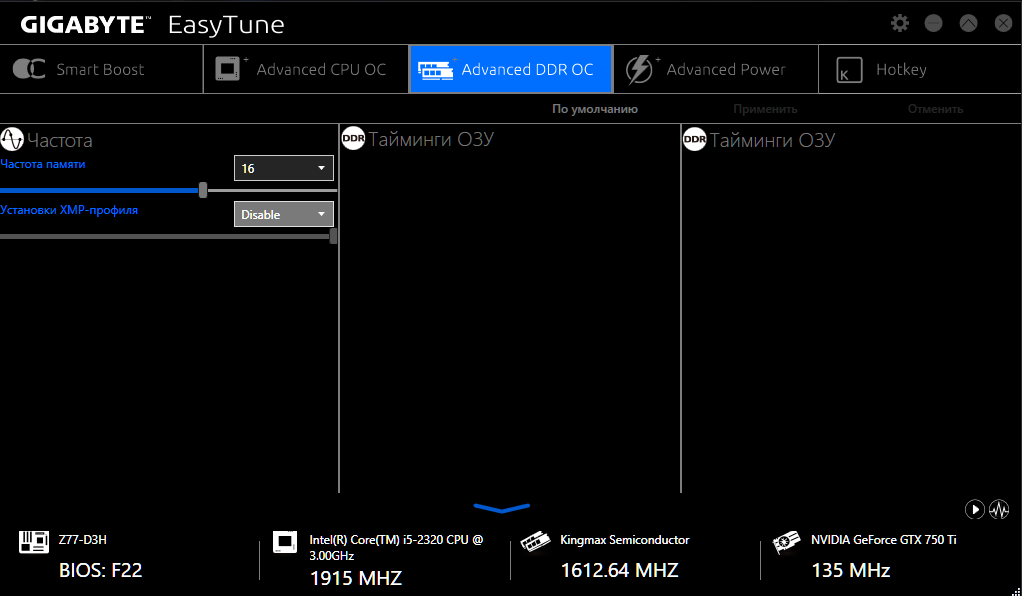Click the BIOS: F22 text

(x=100, y=570)
